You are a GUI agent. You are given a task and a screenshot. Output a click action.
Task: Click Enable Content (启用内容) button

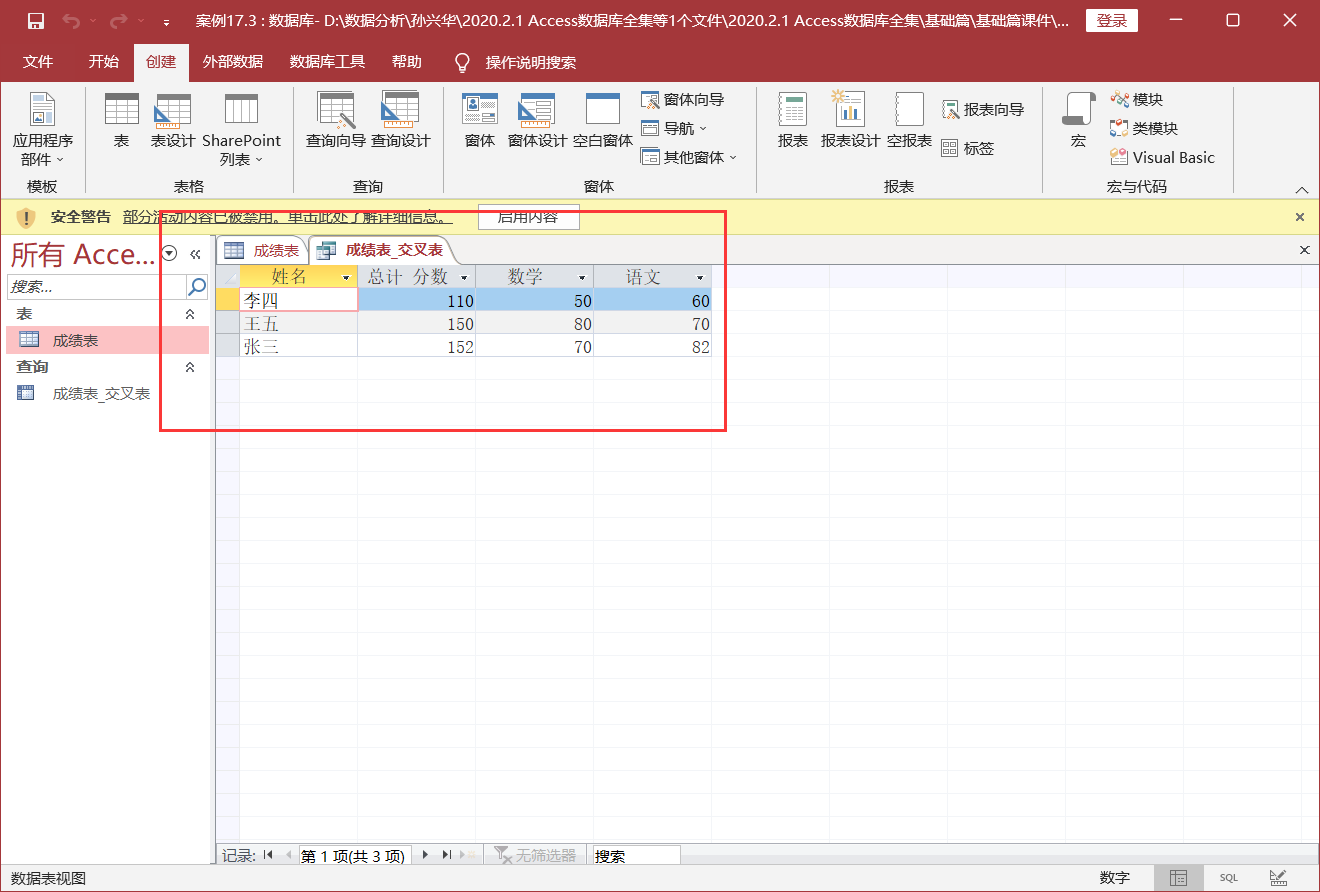point(528,217)
